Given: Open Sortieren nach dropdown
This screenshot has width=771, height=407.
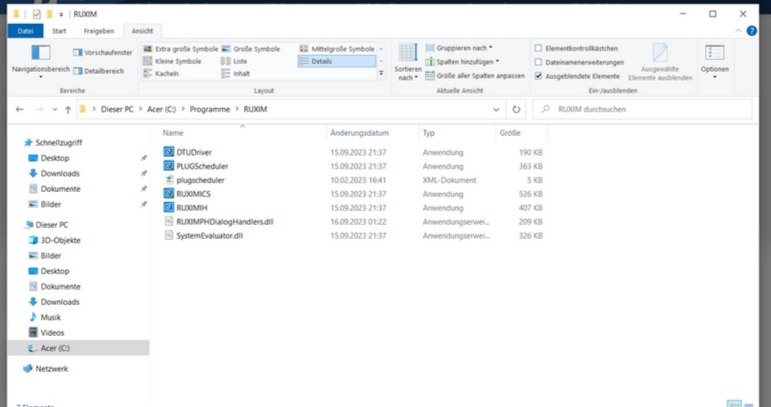Looking at the screenshot, I should [408, 62].
